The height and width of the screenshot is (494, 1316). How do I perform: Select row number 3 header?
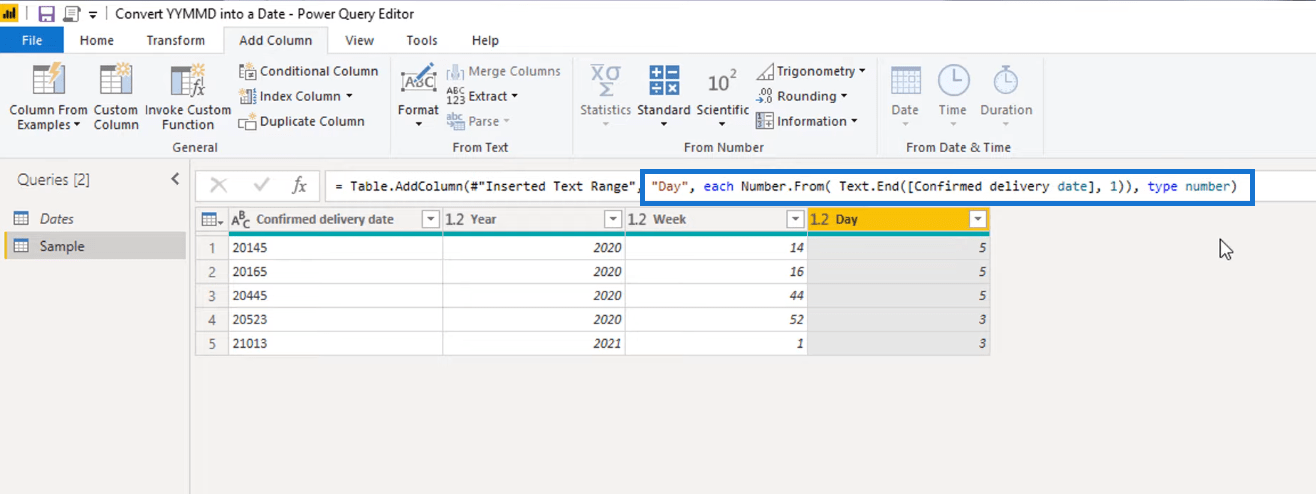212,295
